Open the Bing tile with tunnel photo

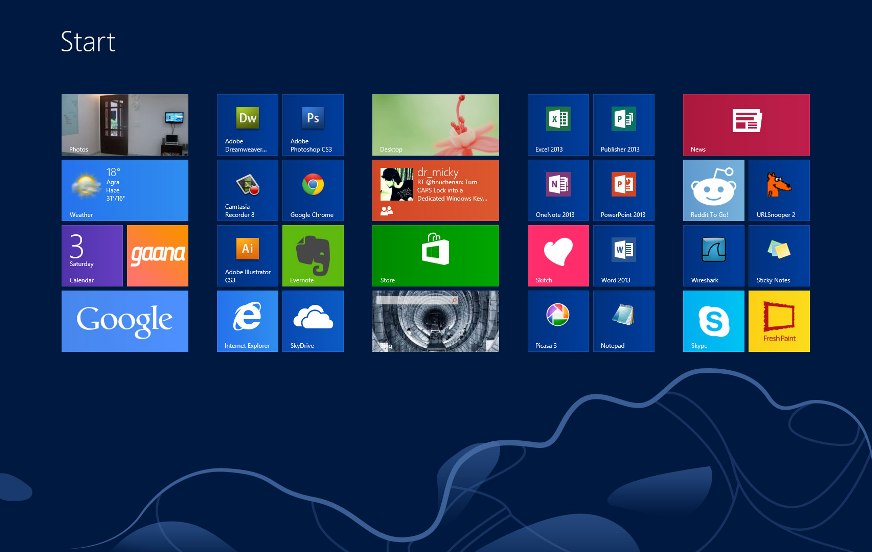435,321
